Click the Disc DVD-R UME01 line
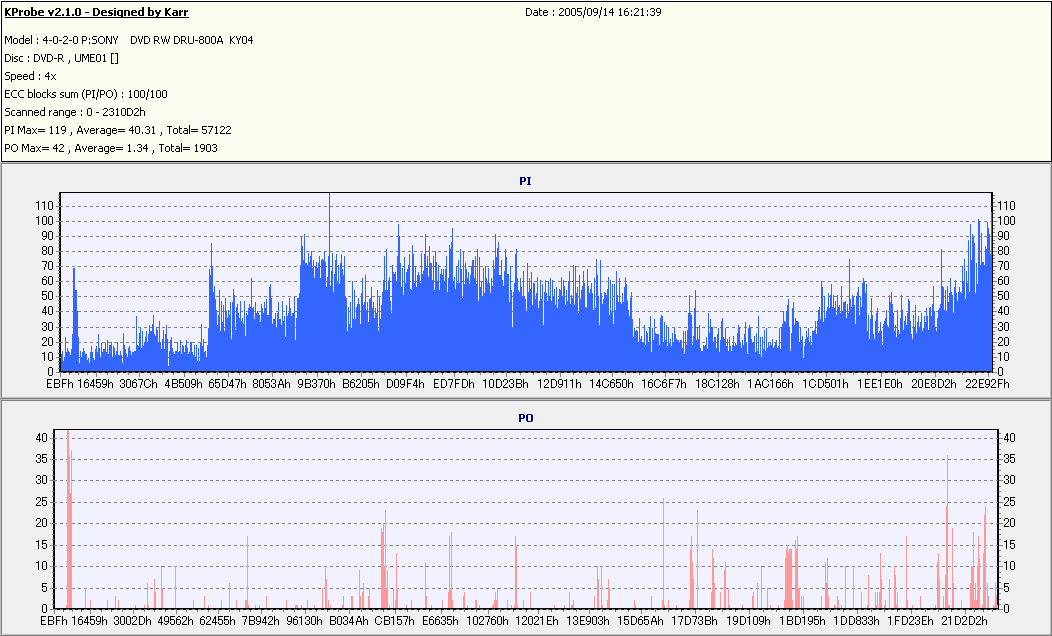 (x=62, y=58)
